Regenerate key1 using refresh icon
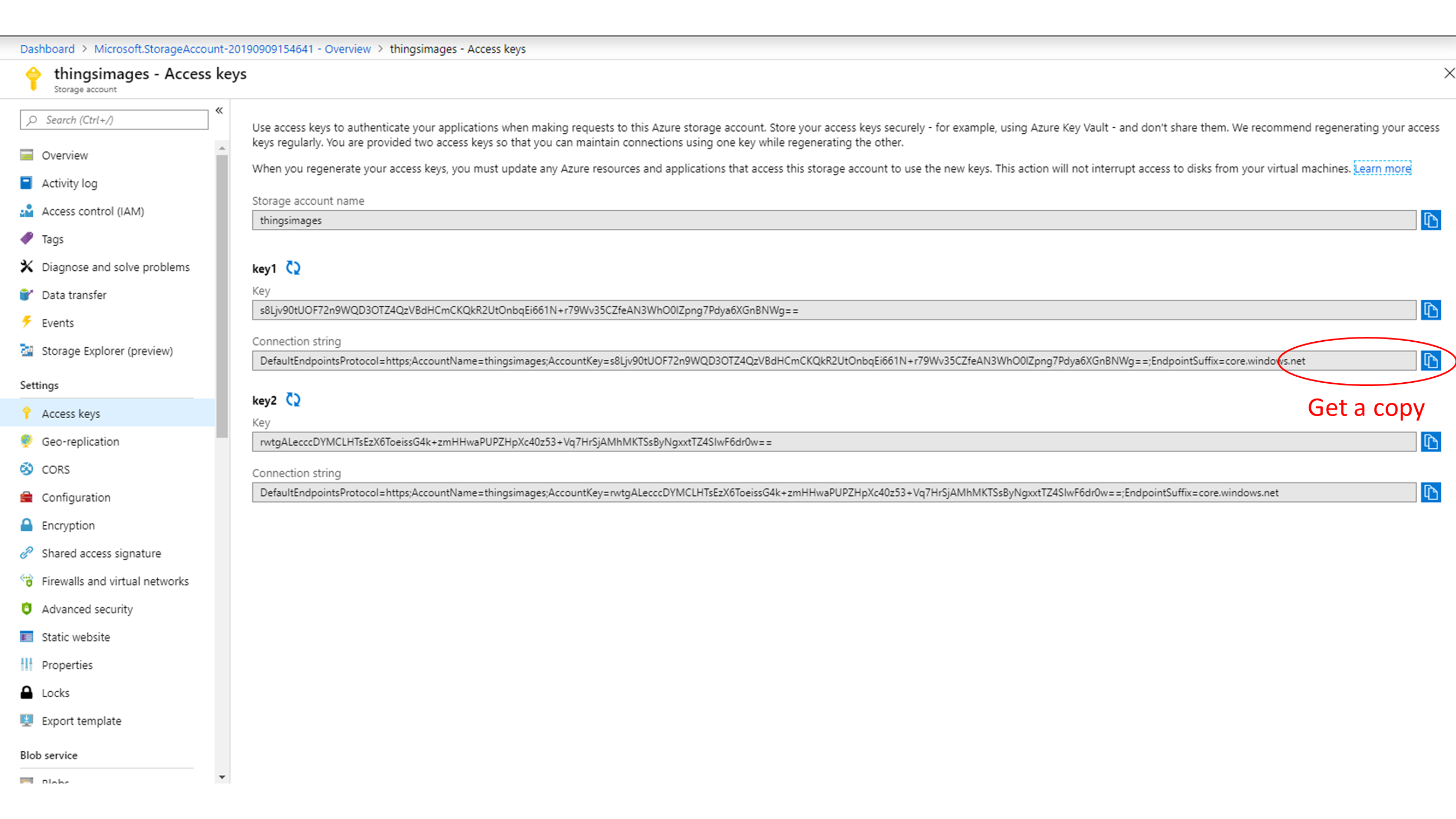This screenshot has width=1456, height=819. point(293,268)
